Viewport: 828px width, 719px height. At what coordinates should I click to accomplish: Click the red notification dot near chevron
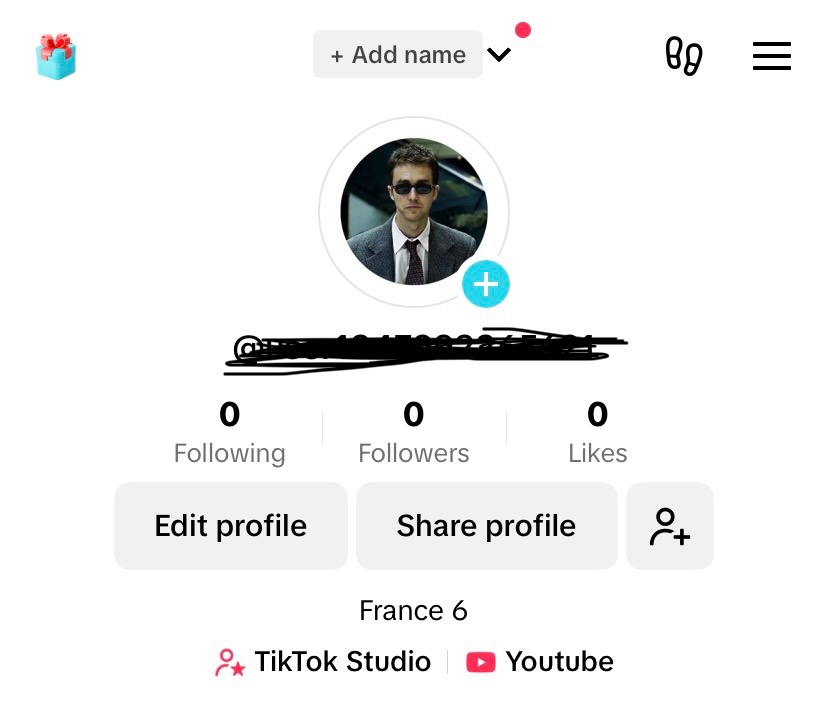click(523, 30)
